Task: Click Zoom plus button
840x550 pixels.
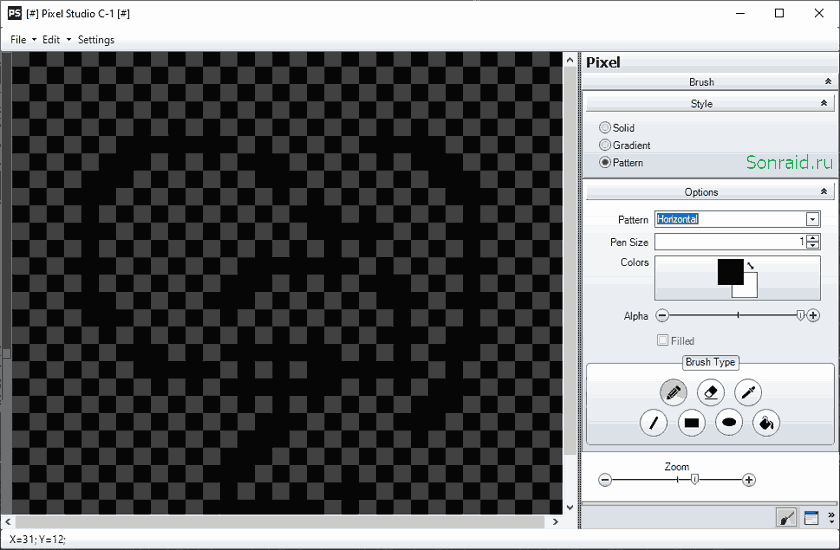Action: pyautogui.click(x=749, y=480)
